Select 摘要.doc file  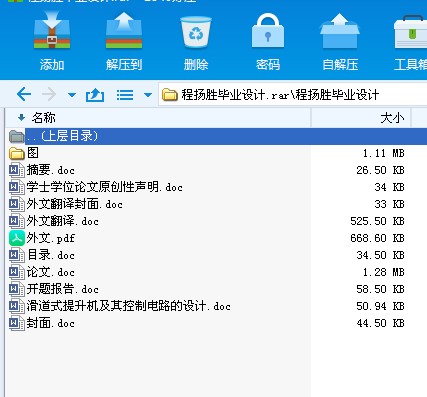click(51, 170)
